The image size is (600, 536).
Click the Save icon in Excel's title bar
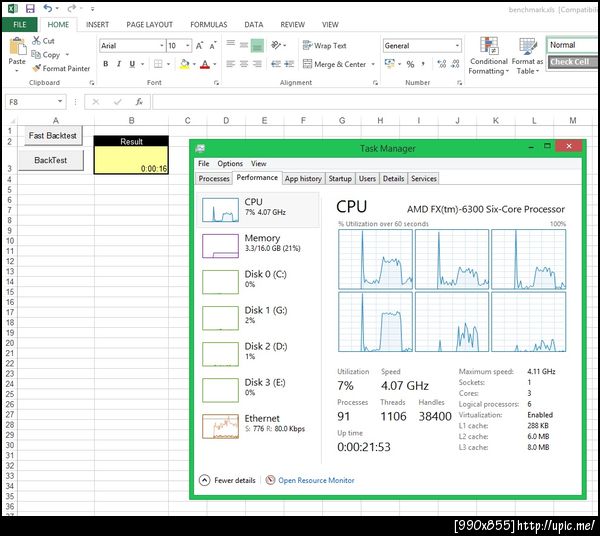click(x=30, y=8)
